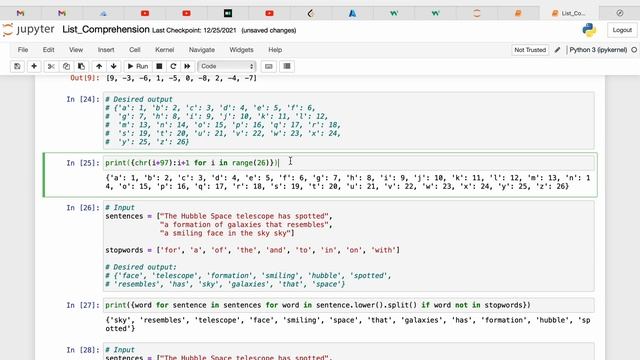The width and height of the screenshot is (640, 360).
Task: Open the Widgets menu
Action: coord(241,50)
